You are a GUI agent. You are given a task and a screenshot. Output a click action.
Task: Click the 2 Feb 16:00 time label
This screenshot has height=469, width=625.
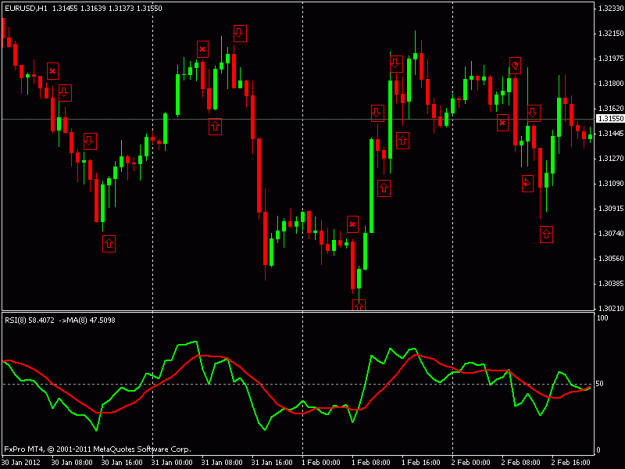pos(571,462)
